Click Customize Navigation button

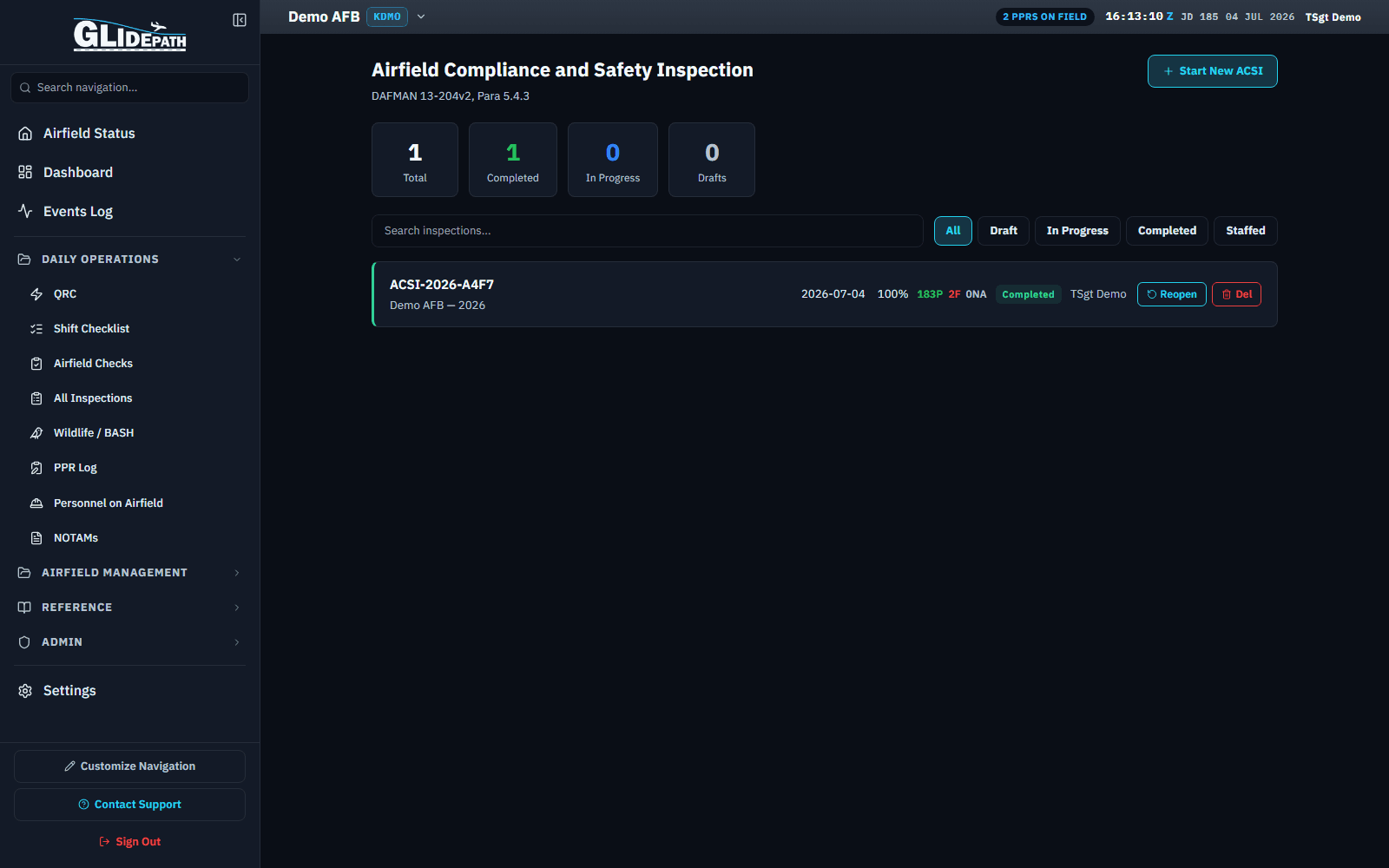point(129,766)
